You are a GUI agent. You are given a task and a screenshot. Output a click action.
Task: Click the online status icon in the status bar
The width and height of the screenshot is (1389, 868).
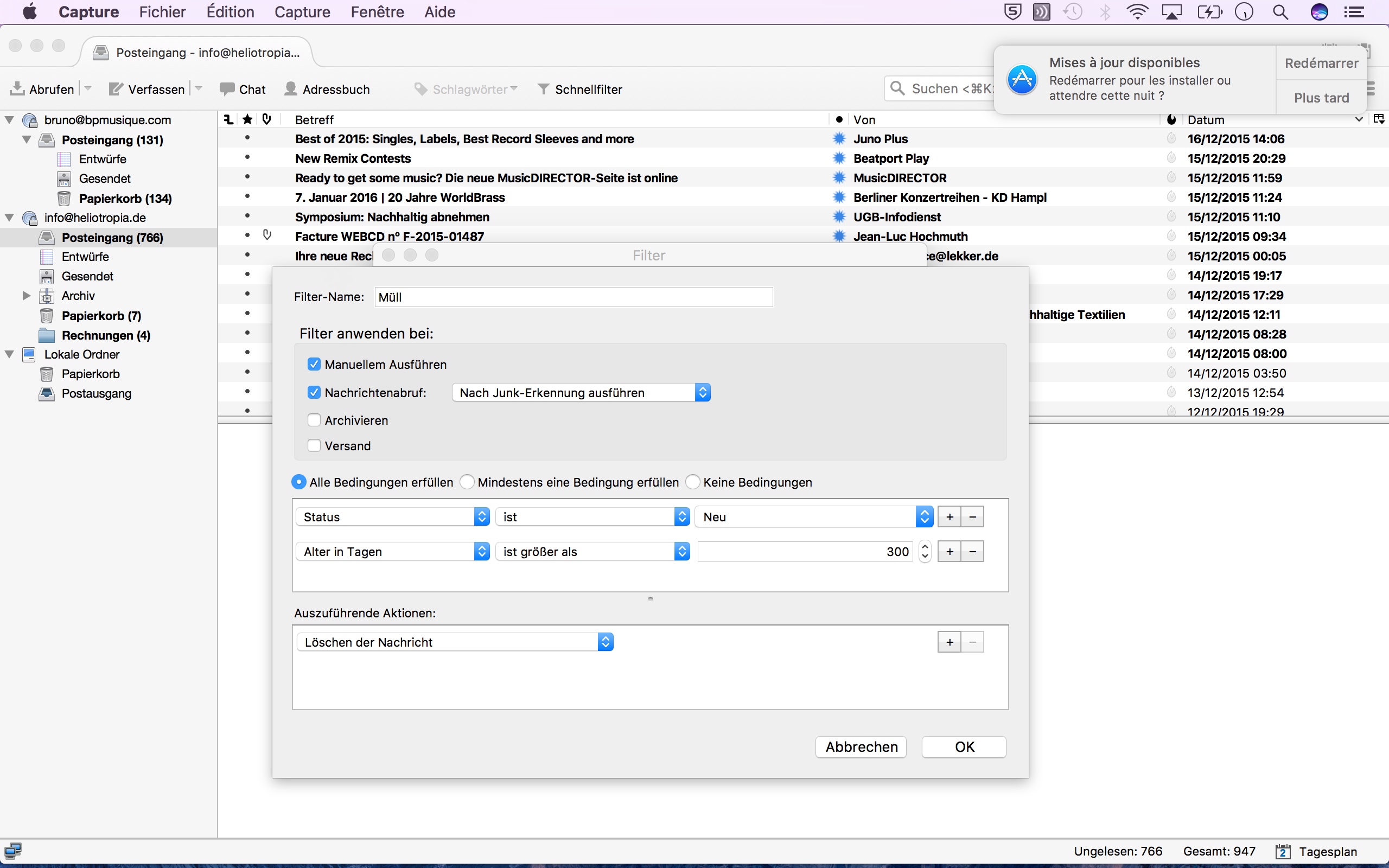tap(12, 850)
